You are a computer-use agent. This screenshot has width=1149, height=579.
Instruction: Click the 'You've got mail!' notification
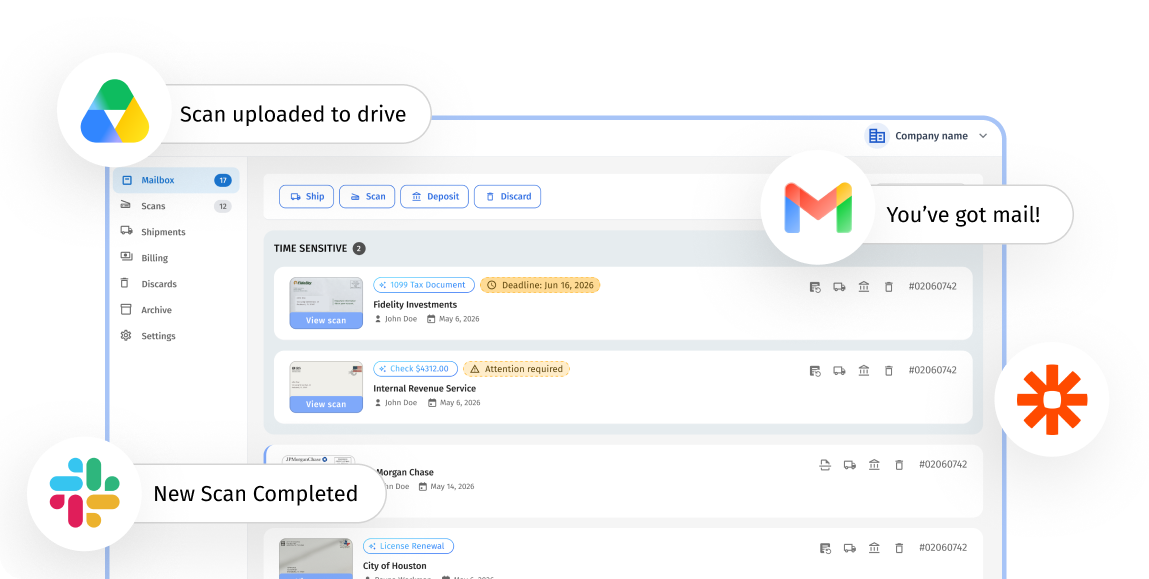coord(963,215)
